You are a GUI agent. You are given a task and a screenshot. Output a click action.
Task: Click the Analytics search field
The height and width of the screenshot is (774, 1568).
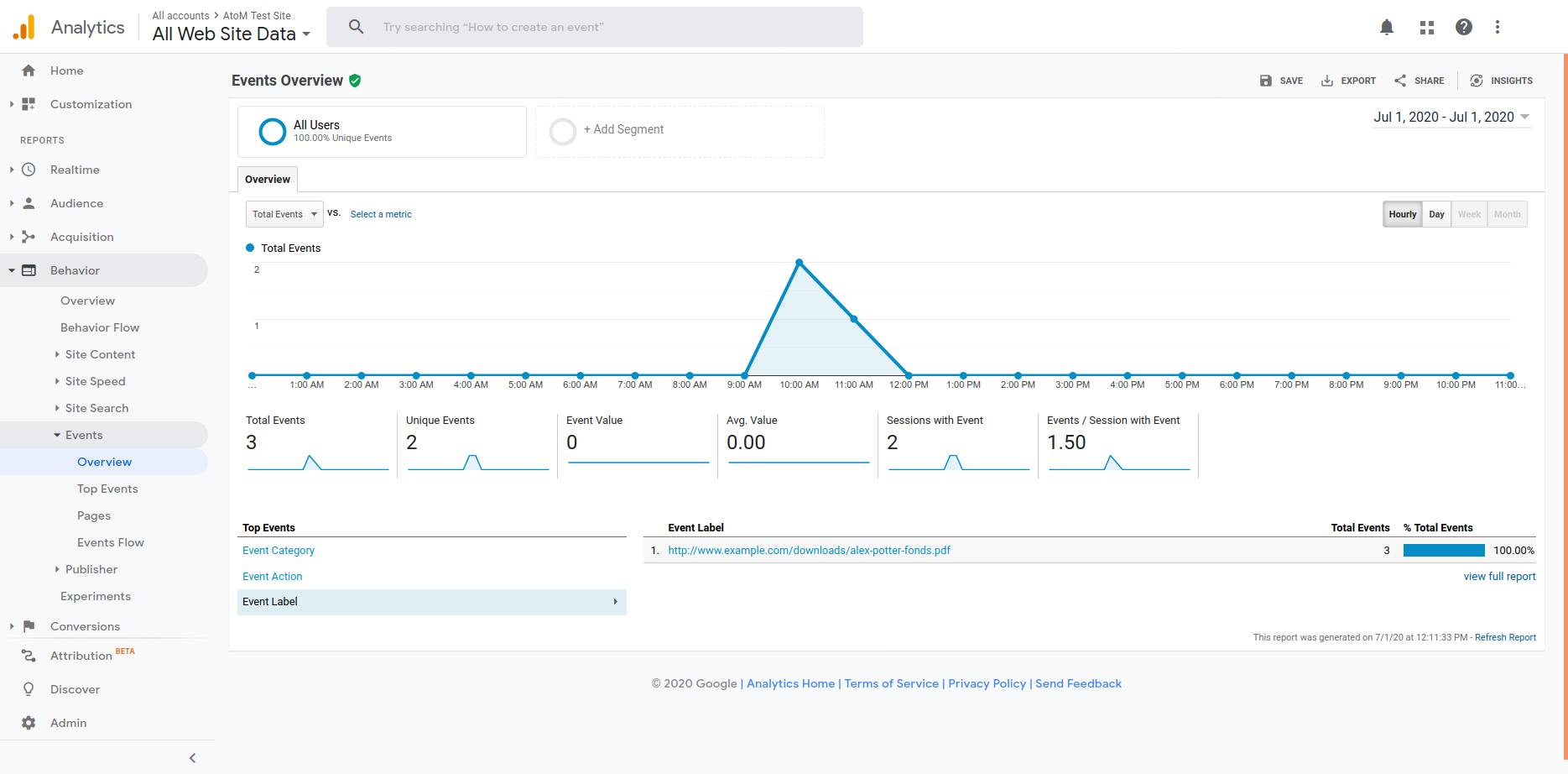(x=594, y=27)
